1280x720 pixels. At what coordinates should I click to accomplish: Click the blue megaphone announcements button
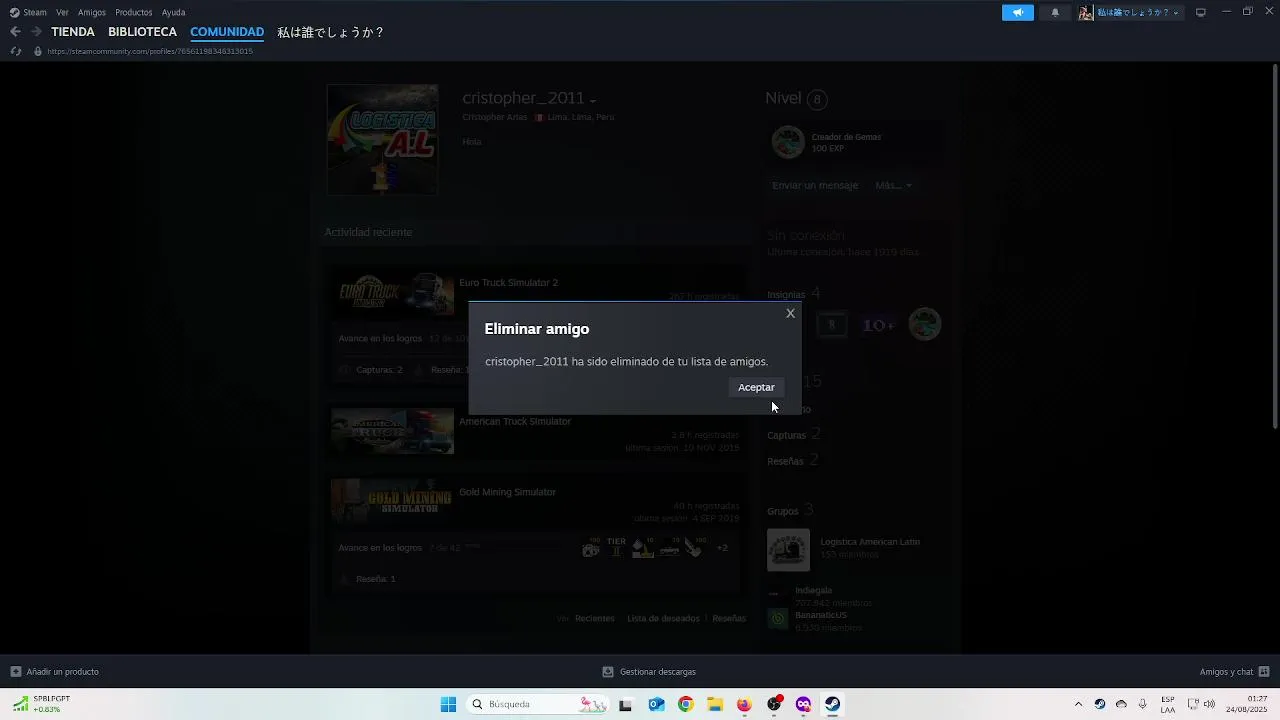pyautogui.click(x=1018, y=12)
